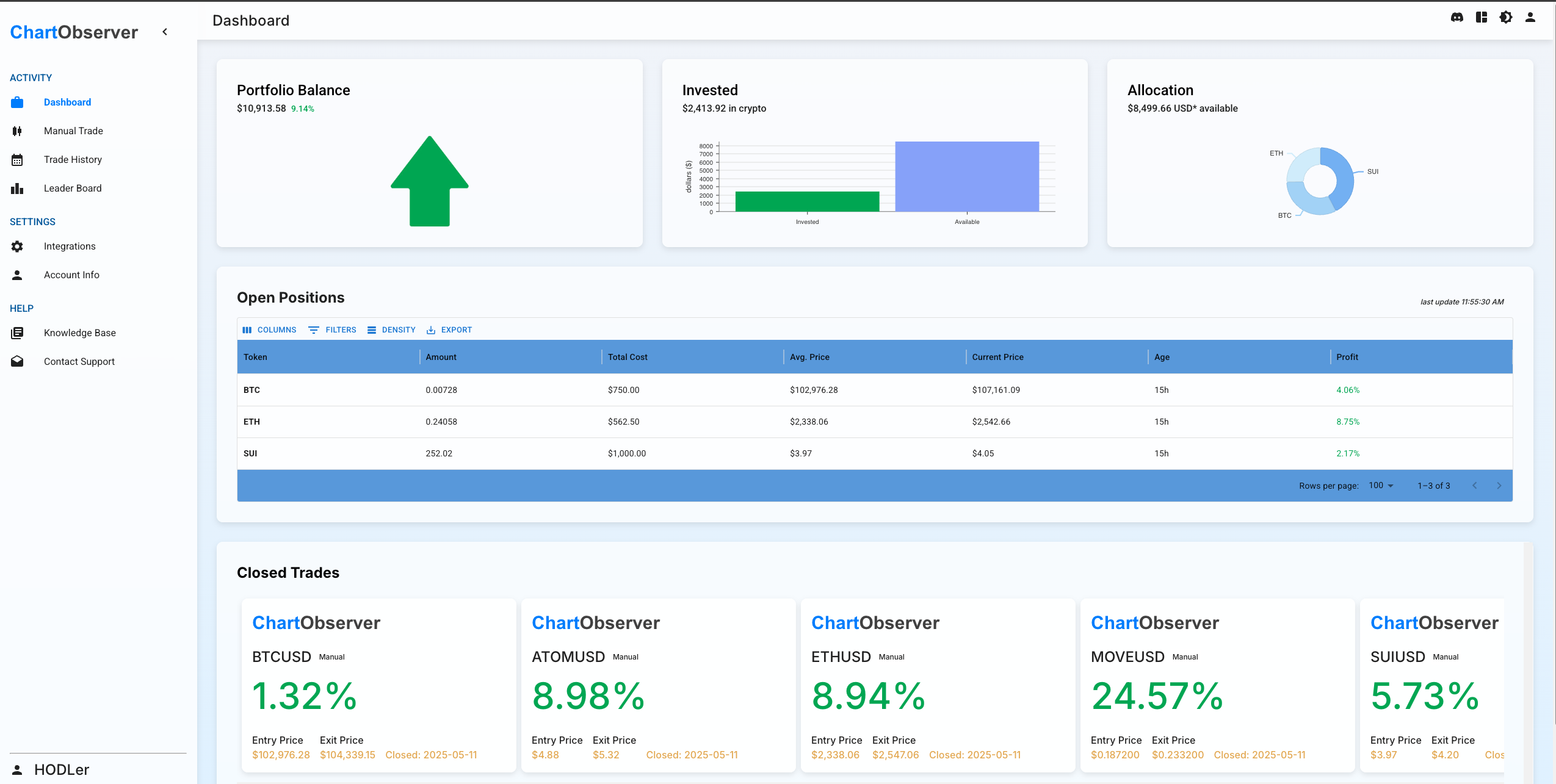Click the Dashboard briefcase icon
Image resolution: width=1556 pixels, height=784 pixels.
pos(17,102)
